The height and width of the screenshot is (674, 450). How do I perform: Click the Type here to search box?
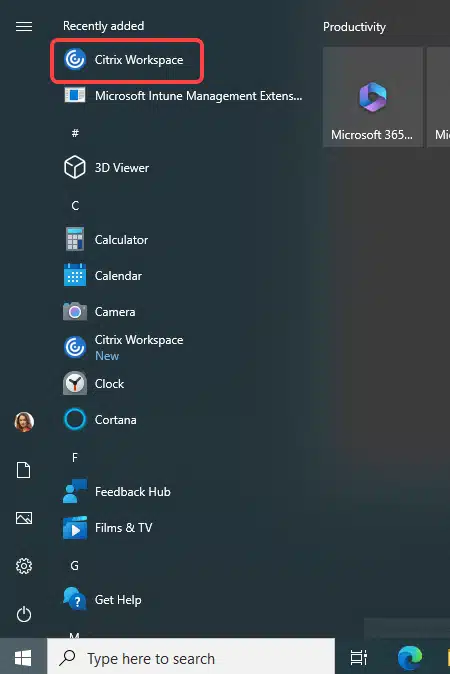191,658
